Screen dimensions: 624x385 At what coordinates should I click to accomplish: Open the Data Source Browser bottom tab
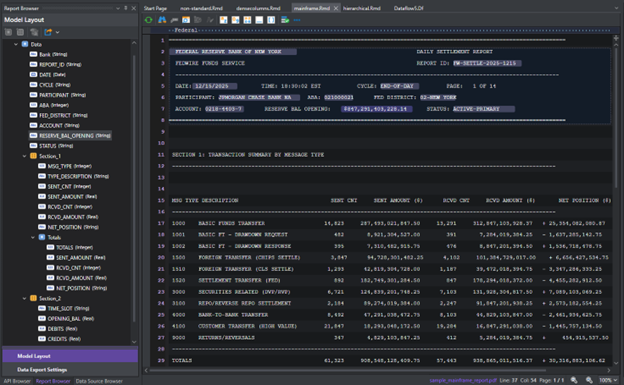point(99,381)
